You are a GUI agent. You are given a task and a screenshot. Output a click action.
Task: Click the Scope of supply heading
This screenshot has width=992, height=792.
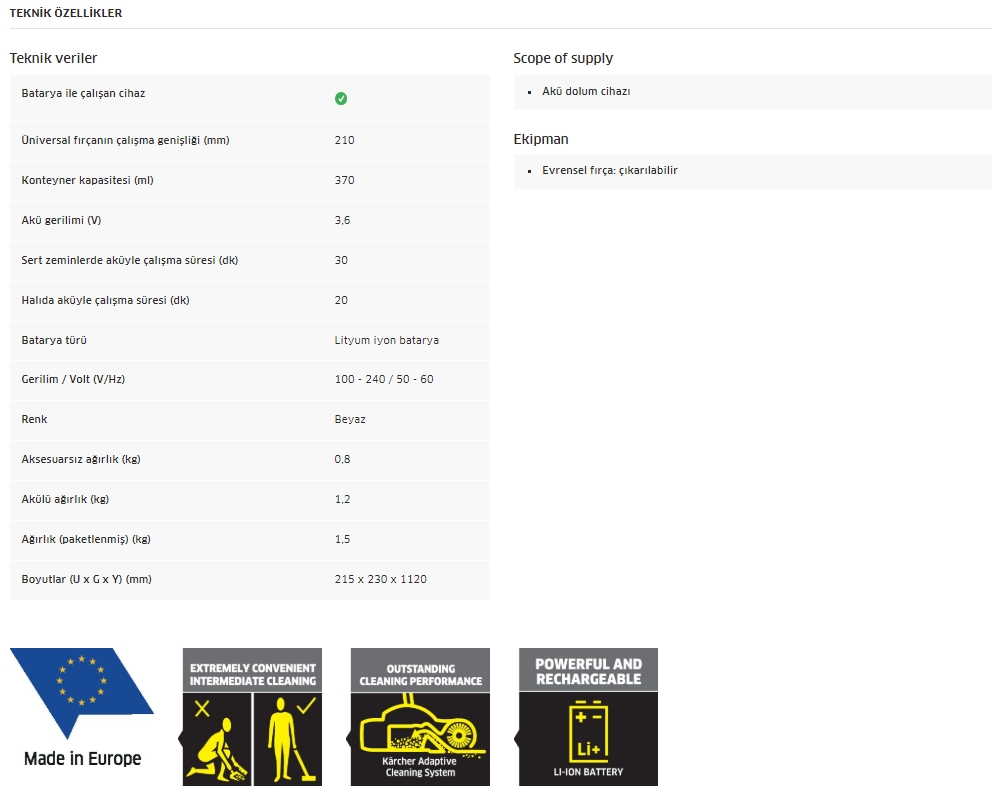click(563, 58)
